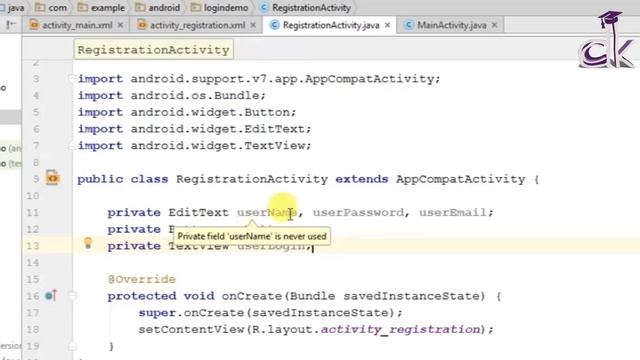This screenshot has width=640, height=360.
Task: Close the activity_registration.xml tab
Action: pos(253,25)
